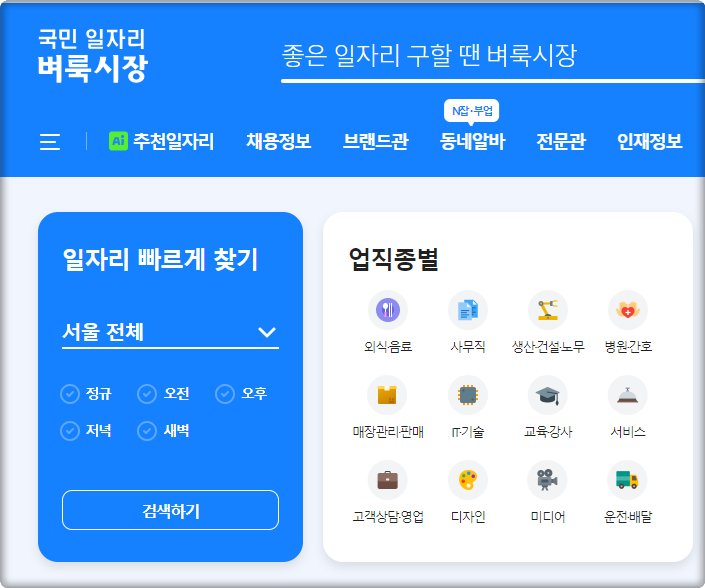705x588 pixels.
Task: Click the 병원·간호 text label
Action: tap(628, 347)
